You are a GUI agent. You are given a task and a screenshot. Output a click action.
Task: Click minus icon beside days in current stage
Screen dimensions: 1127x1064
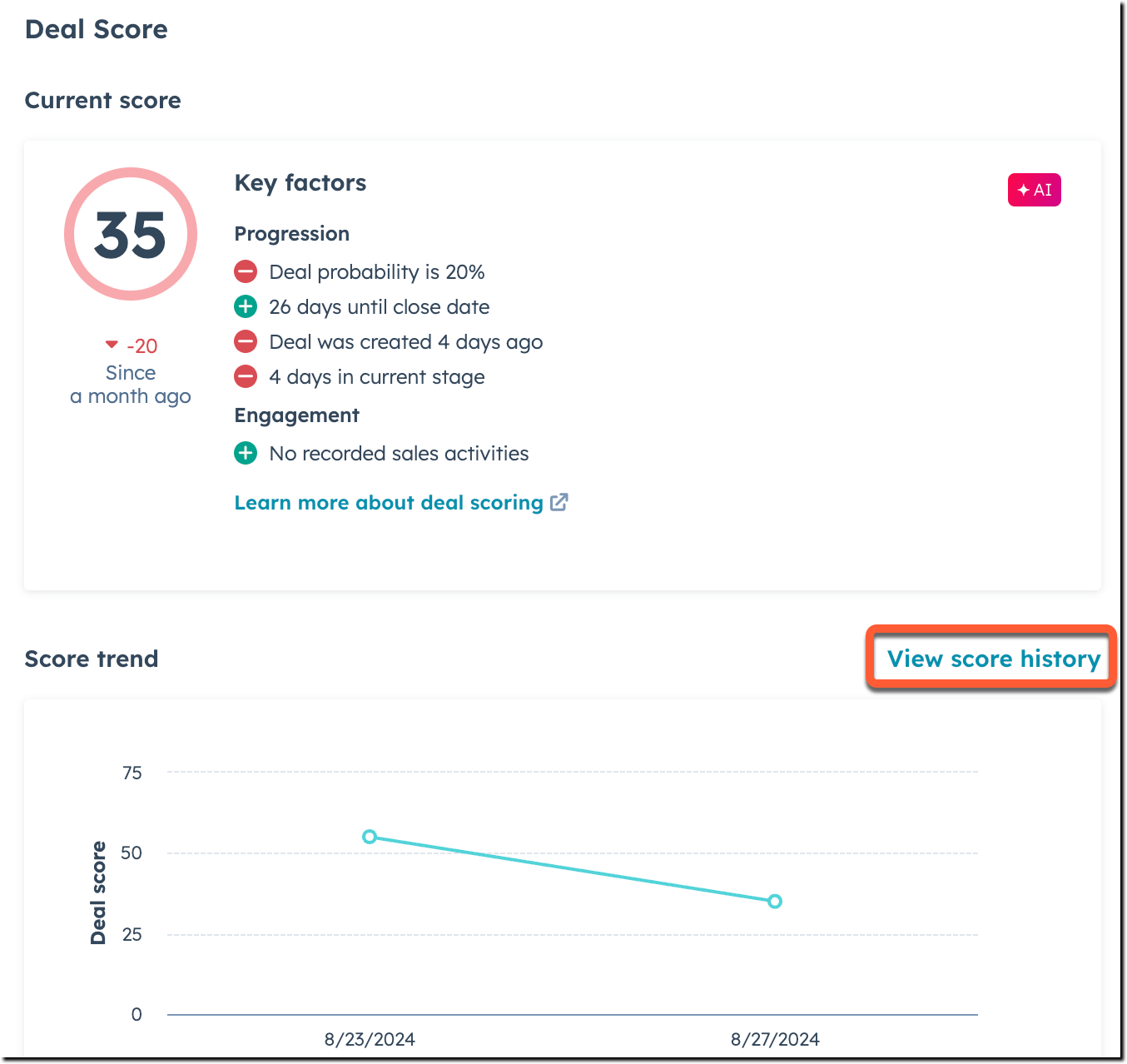[x=246, y=376]
